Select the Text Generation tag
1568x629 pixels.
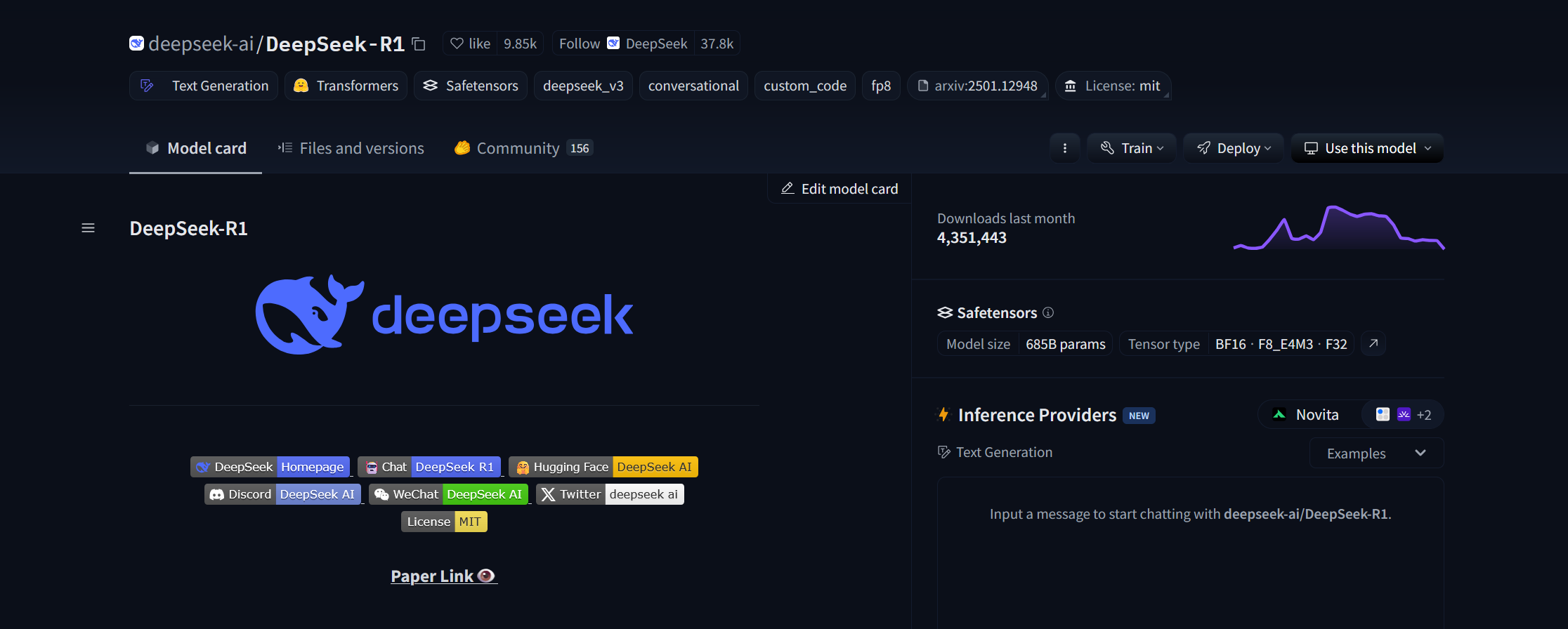[204, 86]
